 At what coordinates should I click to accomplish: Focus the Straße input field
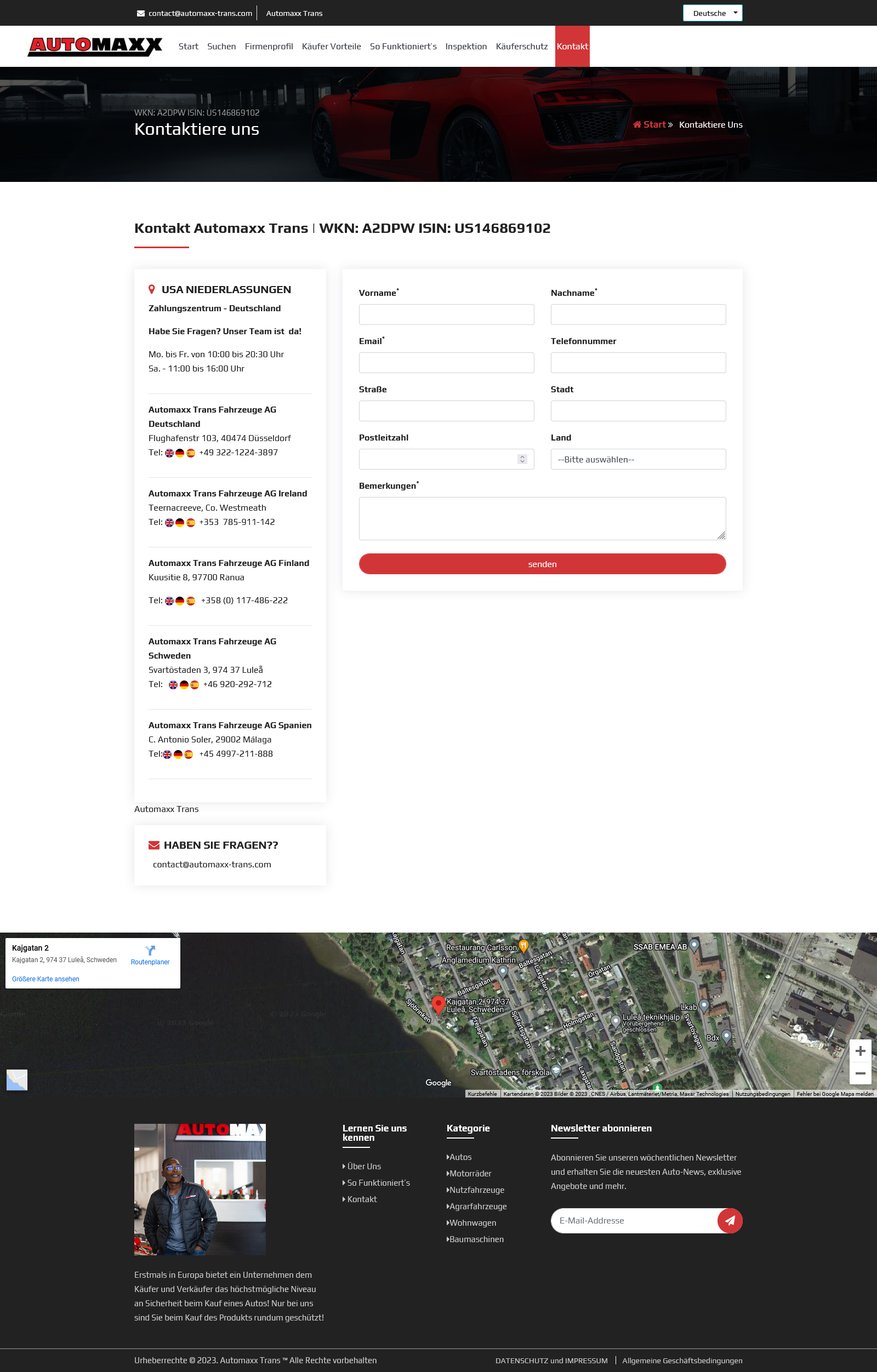pyautogui.click(x=446, y=411)
